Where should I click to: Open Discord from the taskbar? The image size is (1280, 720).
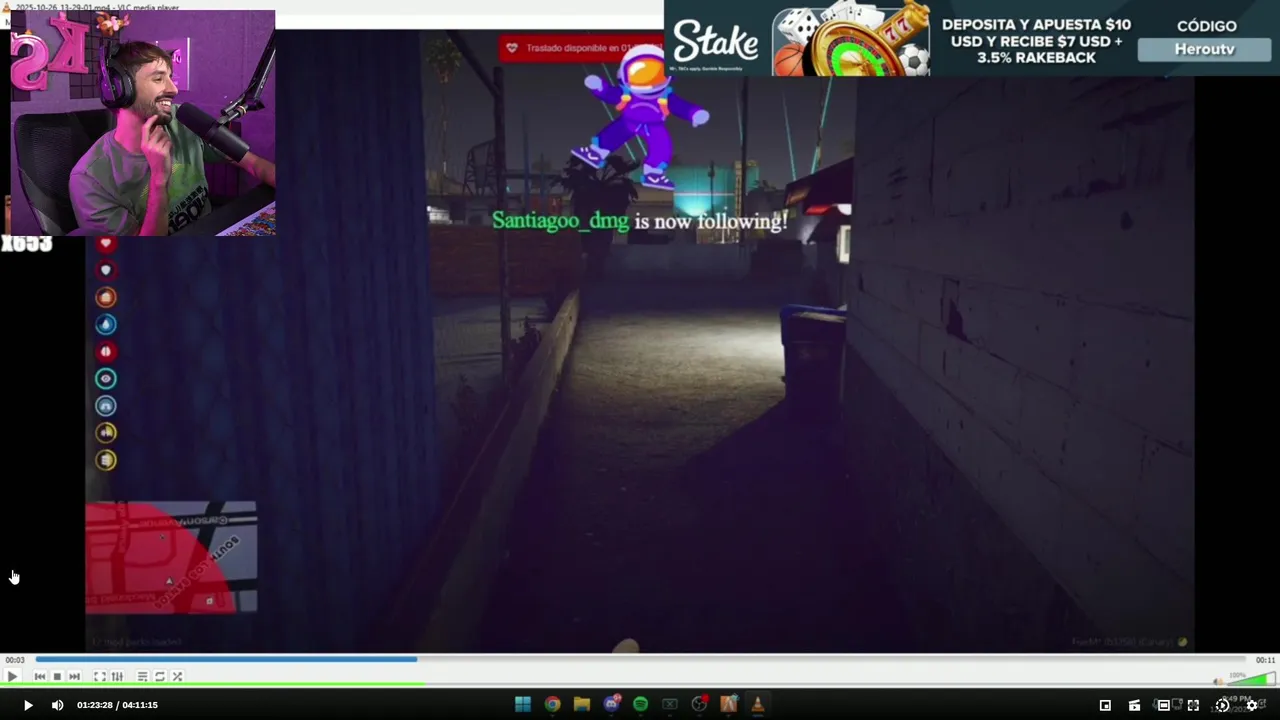(611, 704)
